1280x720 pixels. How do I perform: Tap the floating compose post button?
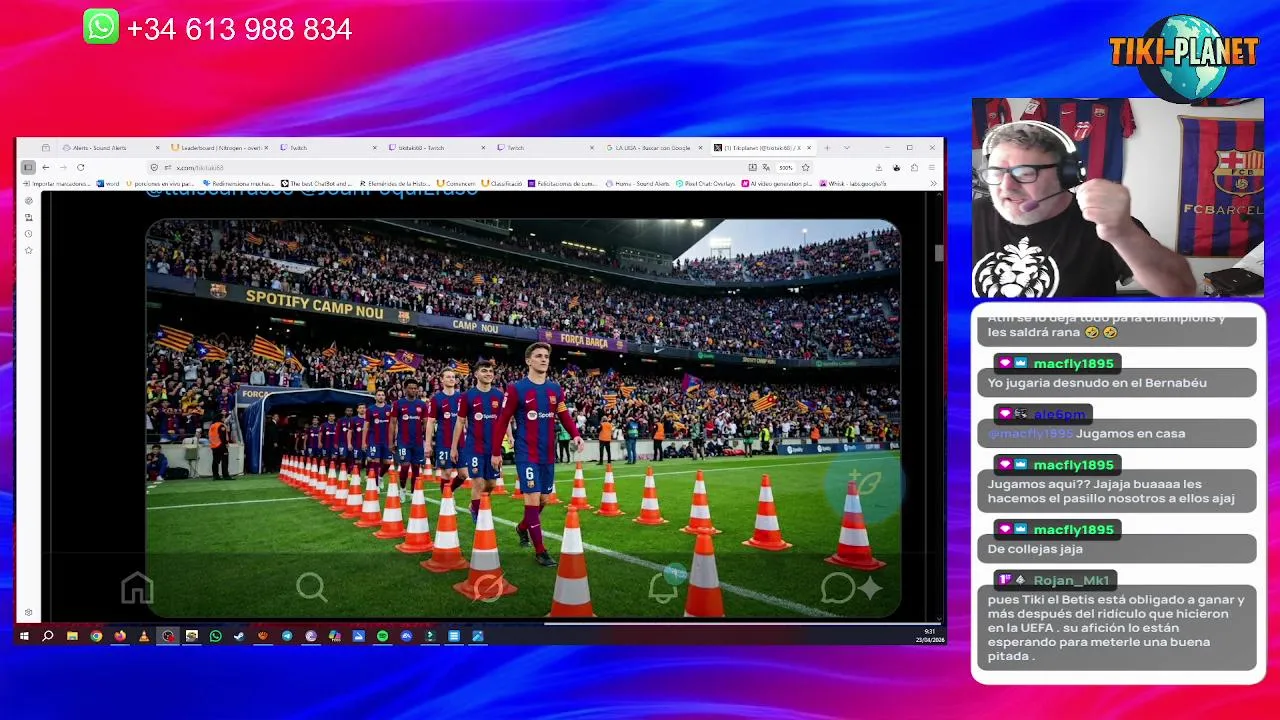click(865, 485)
